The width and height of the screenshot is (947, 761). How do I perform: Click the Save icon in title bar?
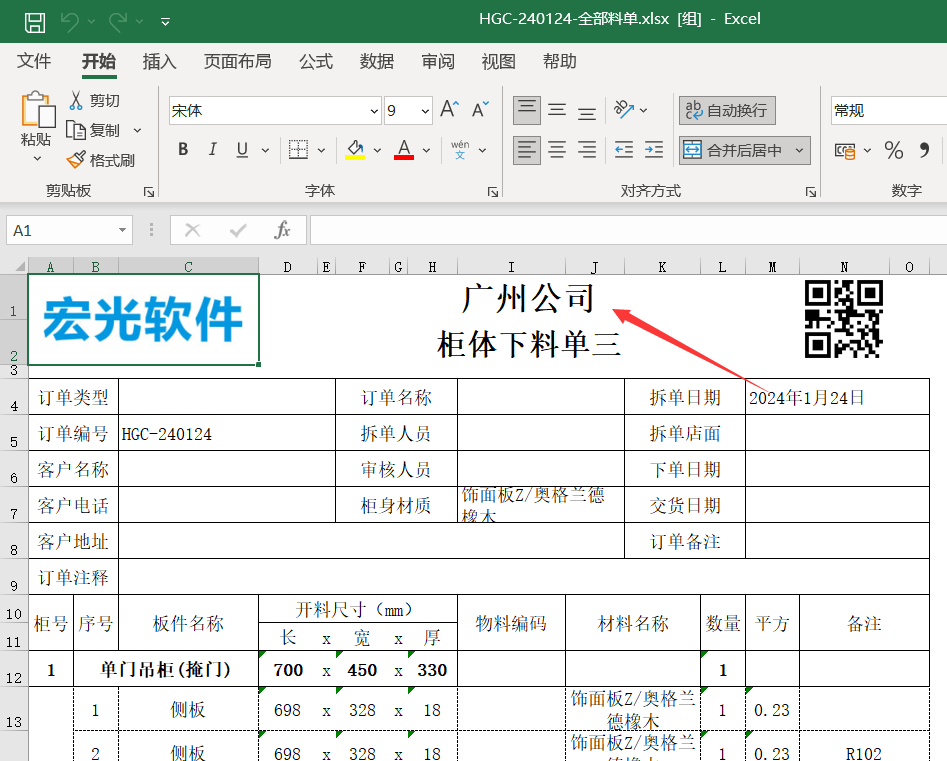pos(34,22)
